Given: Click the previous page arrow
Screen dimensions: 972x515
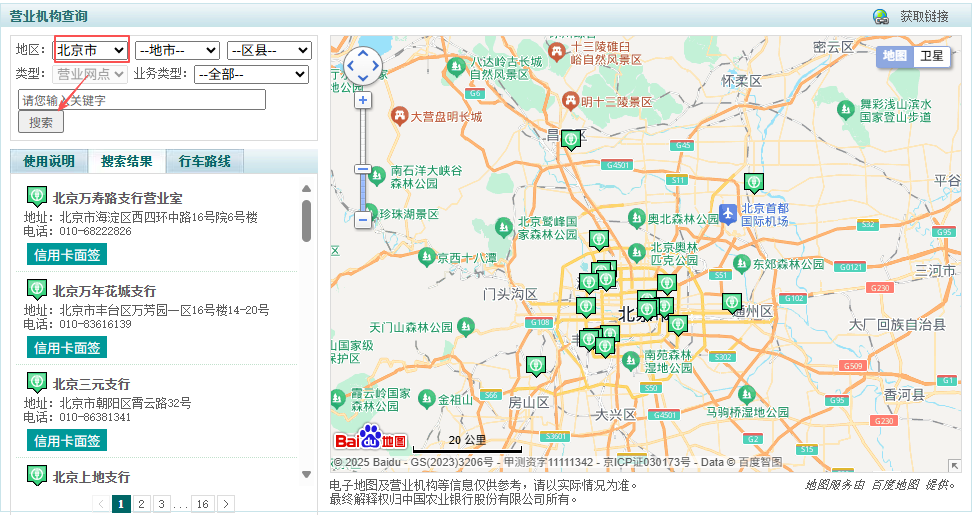Looking at the screenshot, I should click(101, 504).
